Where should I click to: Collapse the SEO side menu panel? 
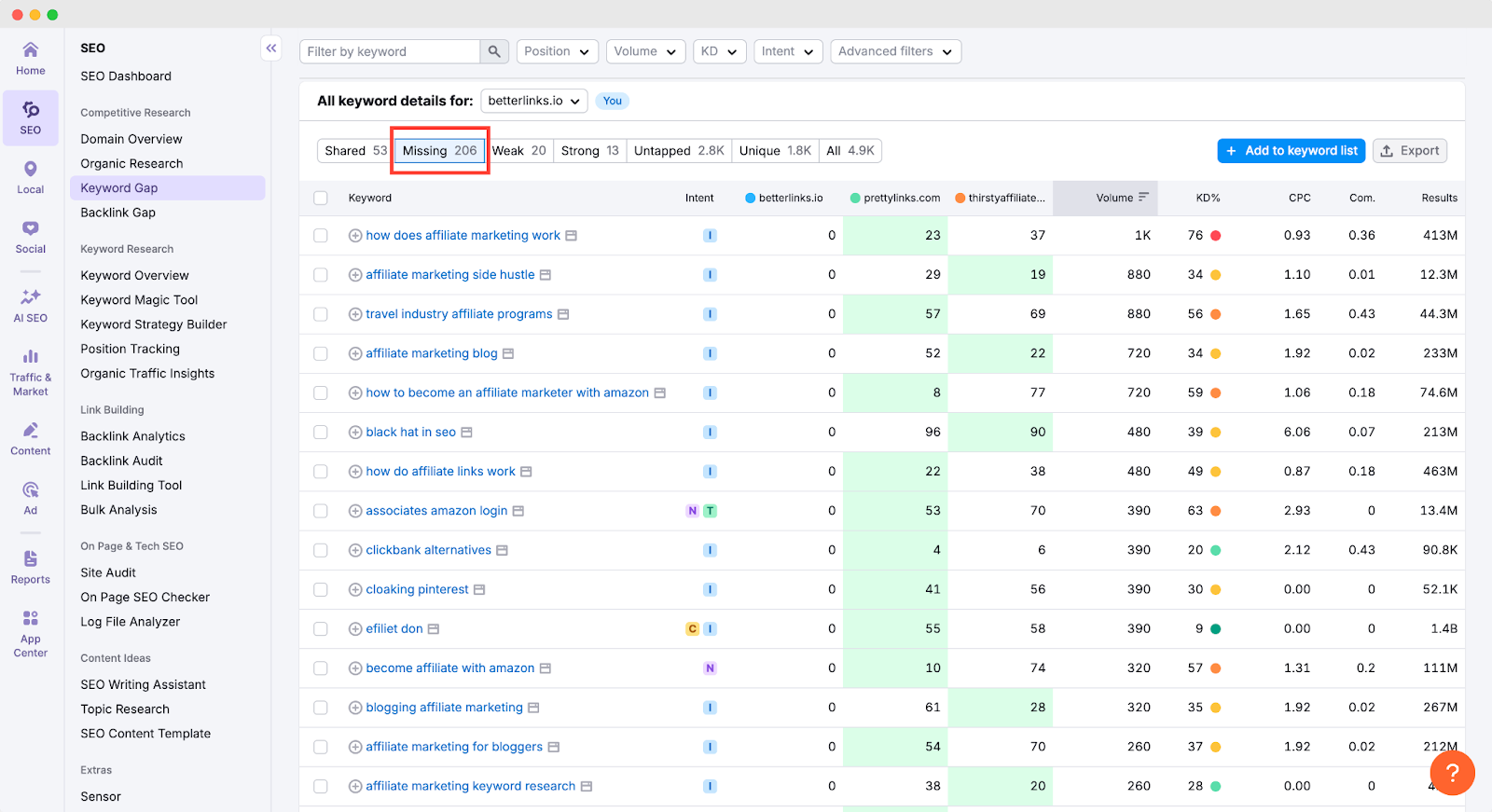pos(271,48)
